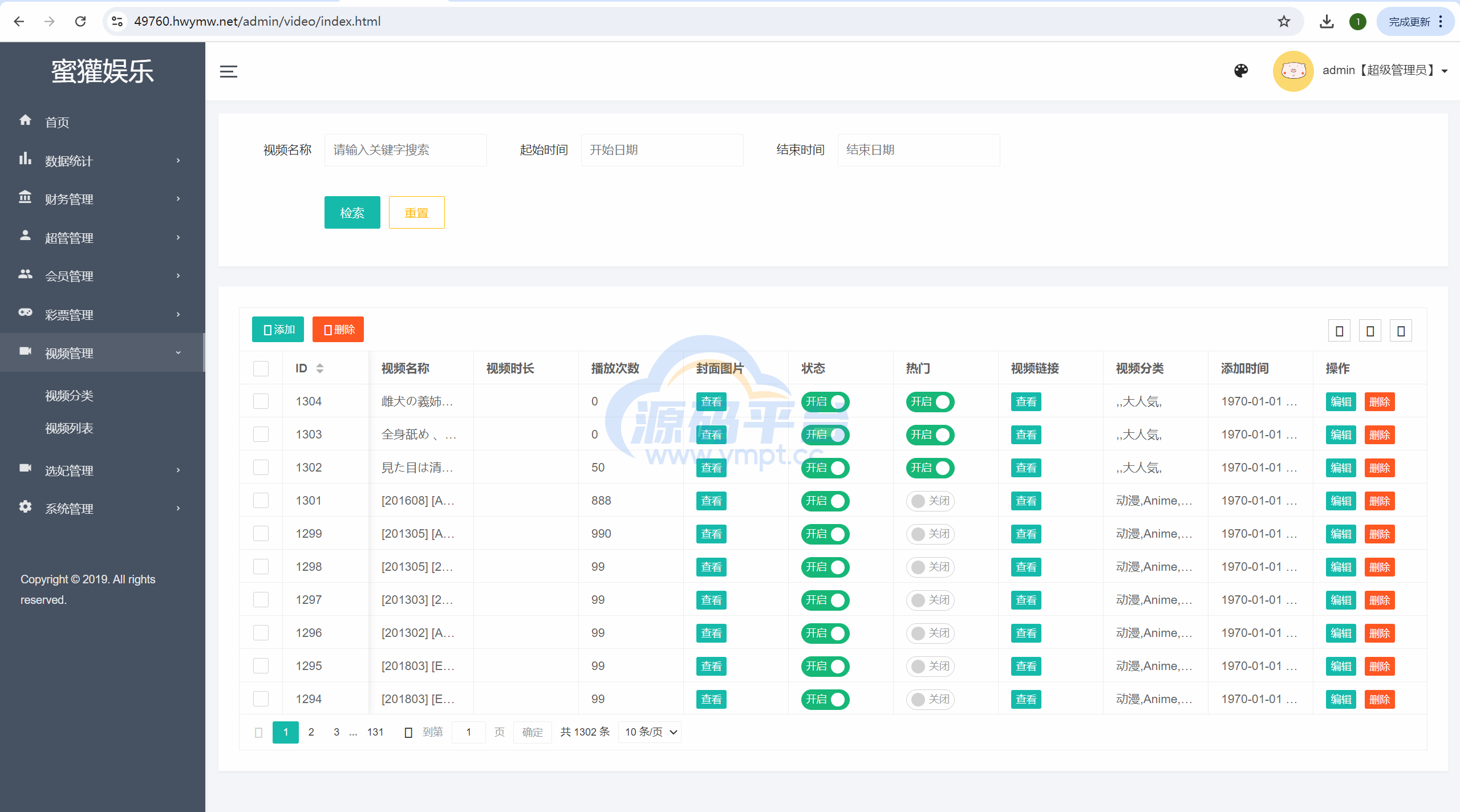Click the green profile badge in browser toolbar
1460x812 pixels.
[x=1358, y=22]
